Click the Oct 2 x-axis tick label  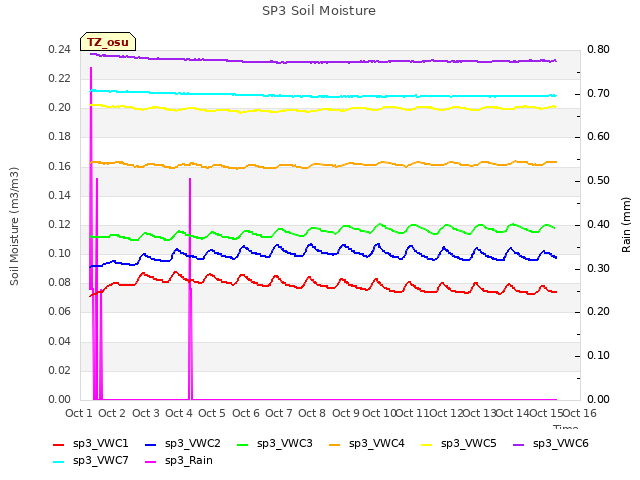[112, 413]
